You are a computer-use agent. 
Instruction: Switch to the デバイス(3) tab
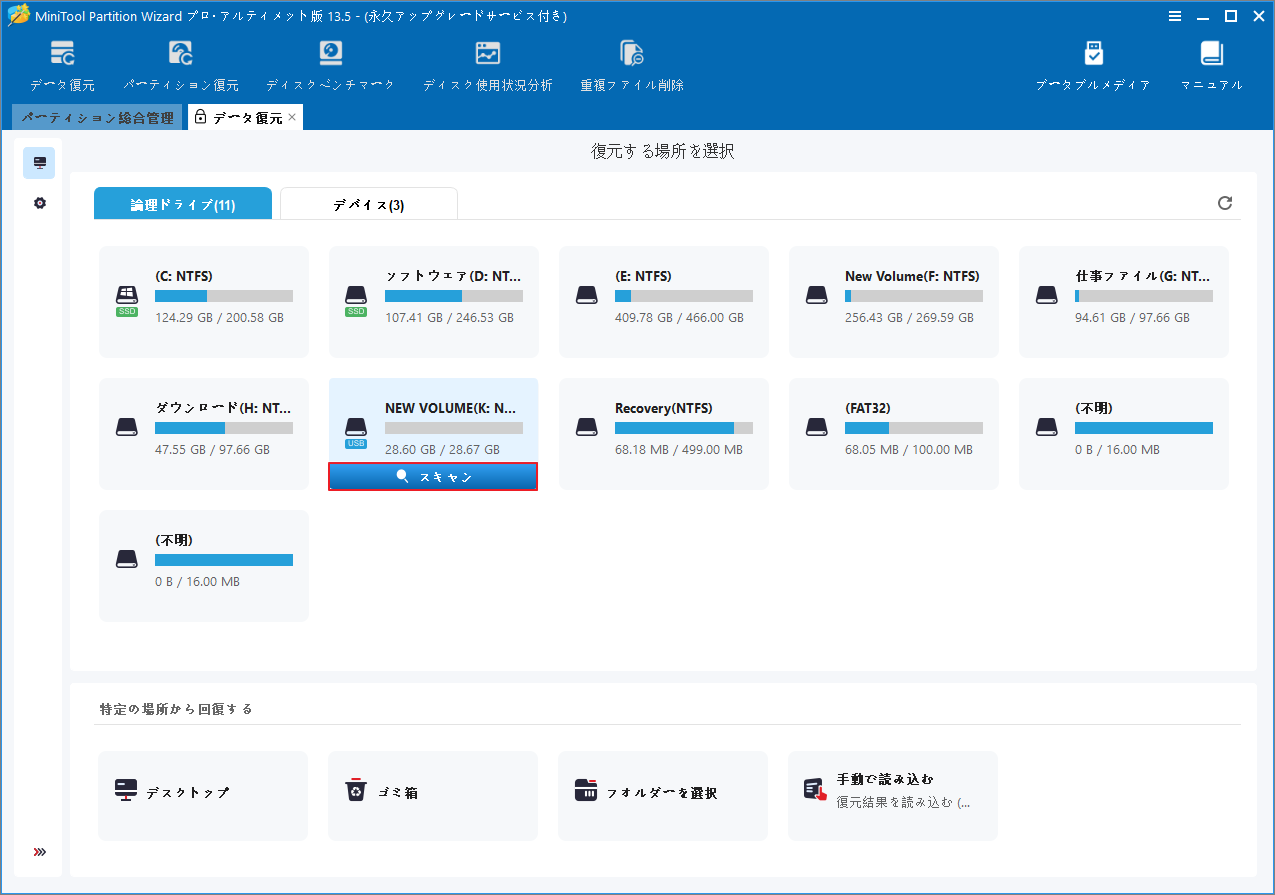point(368,203)
